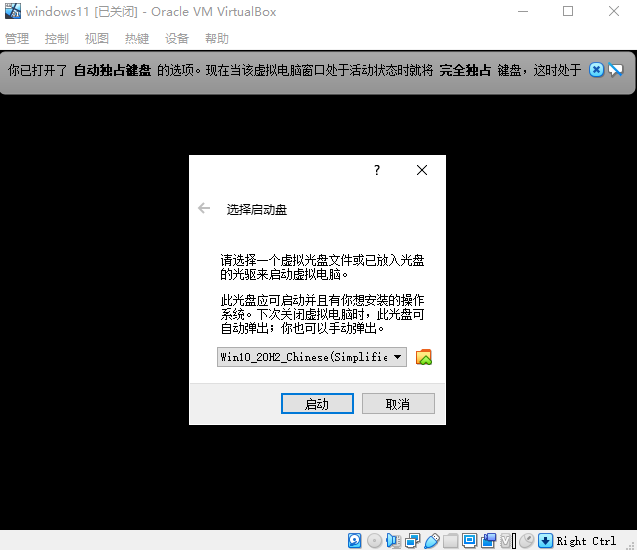637x550 pixels.
Task: Open the 视图 menu
Action: (97, 39)
